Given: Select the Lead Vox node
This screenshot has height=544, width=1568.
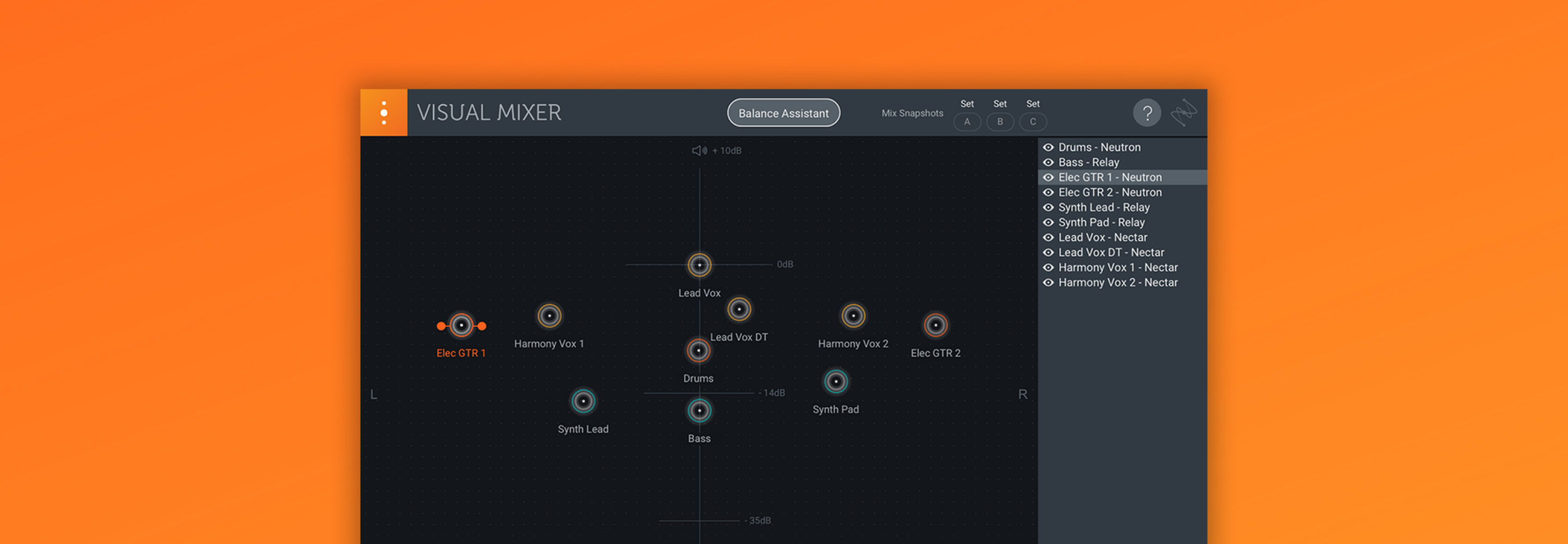Looking at the screenshot, I should (x=700, y=265).
